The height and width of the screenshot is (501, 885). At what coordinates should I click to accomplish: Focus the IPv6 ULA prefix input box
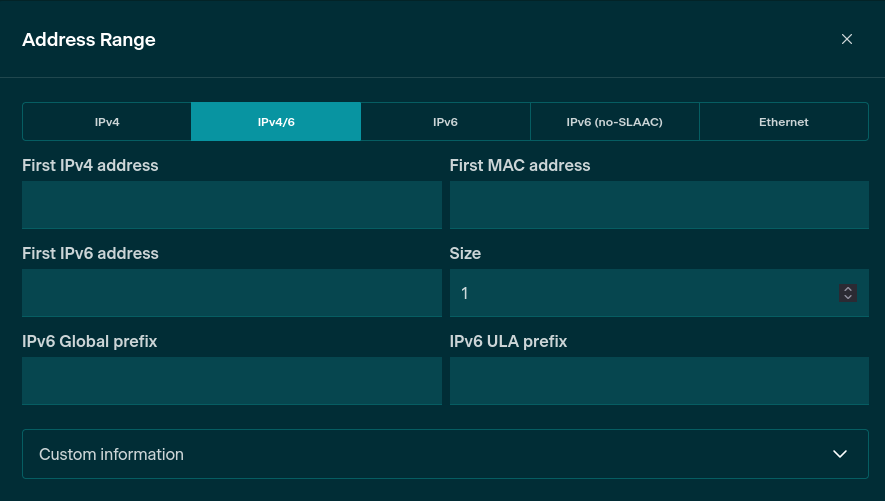click(658, 381)
